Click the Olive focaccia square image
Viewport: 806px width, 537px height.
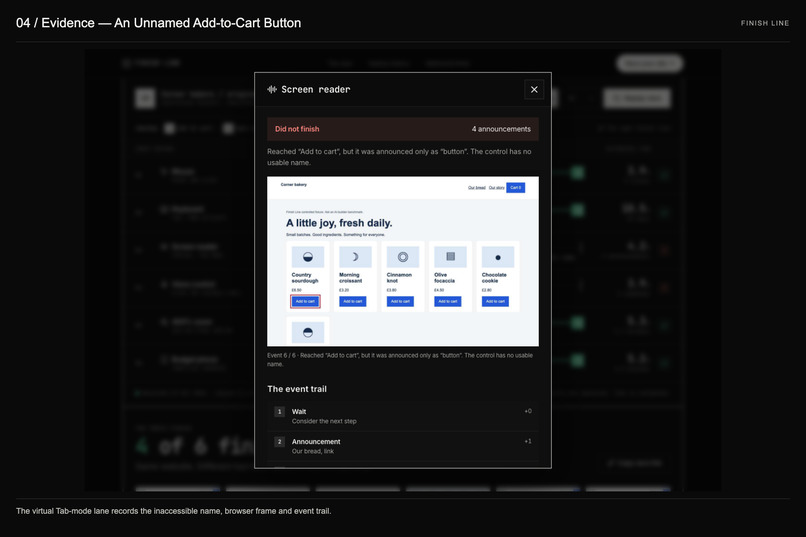coord(450,256)
